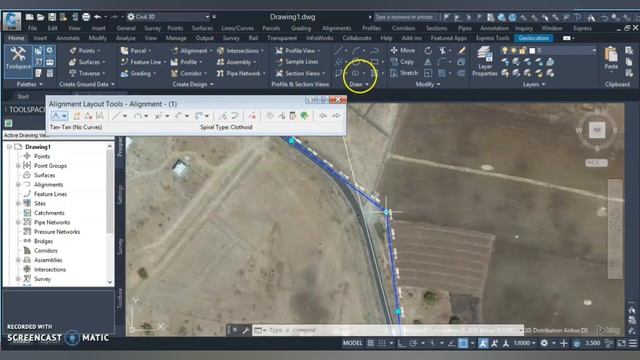The image size is (640, 360).
Task: Click the Feature Line button
Action: (x=143, y=62)
